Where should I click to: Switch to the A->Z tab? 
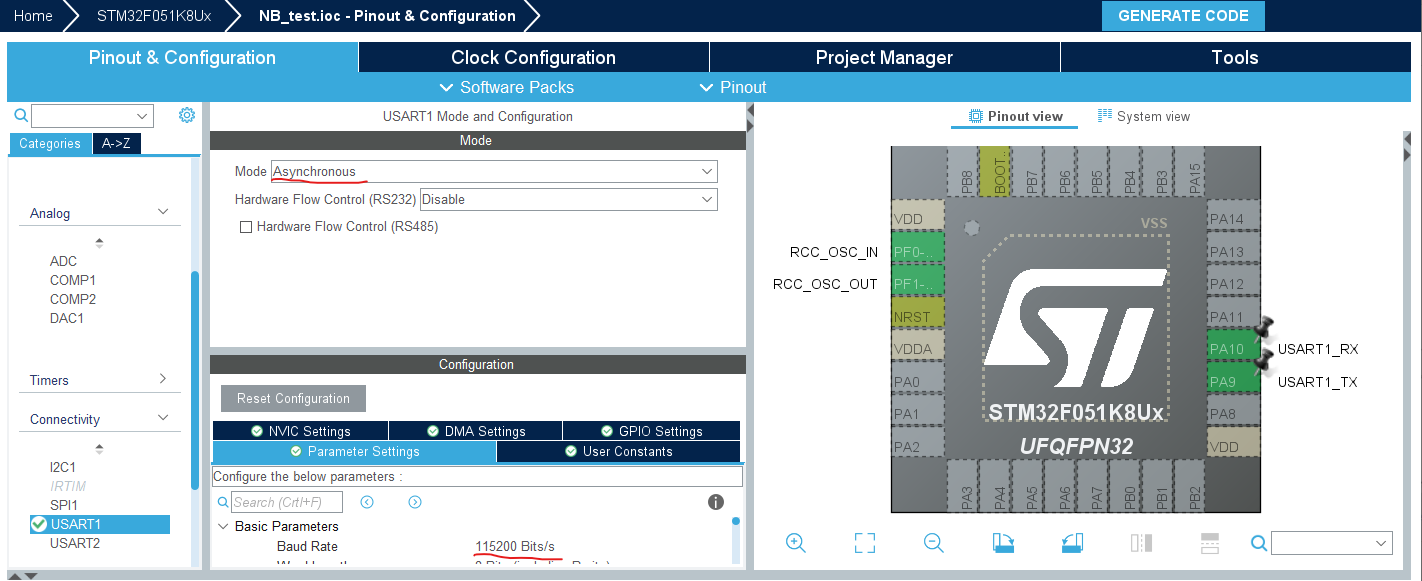point(116,144)
